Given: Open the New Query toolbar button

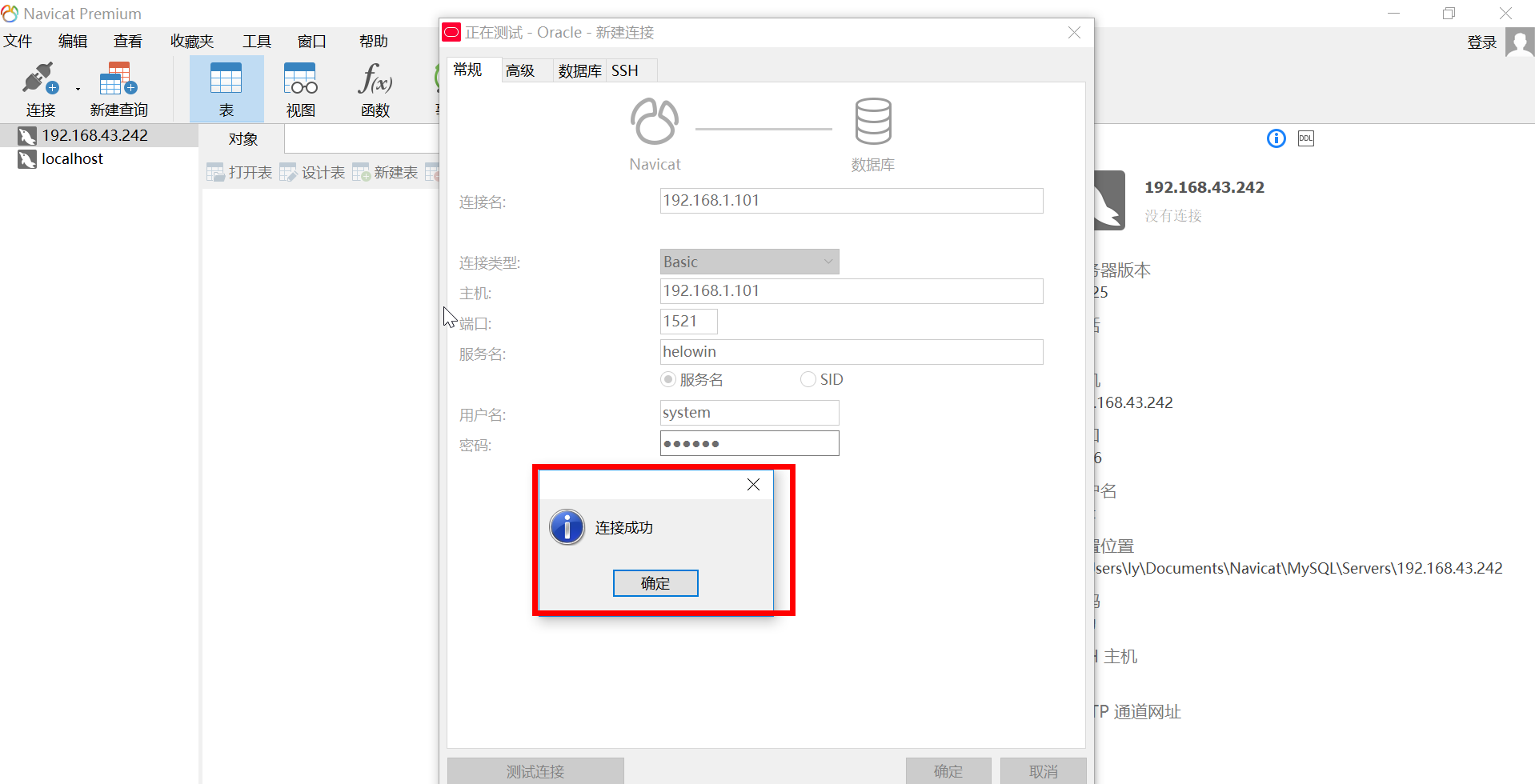Looking at the screenshot, I should tap(118, 88).
